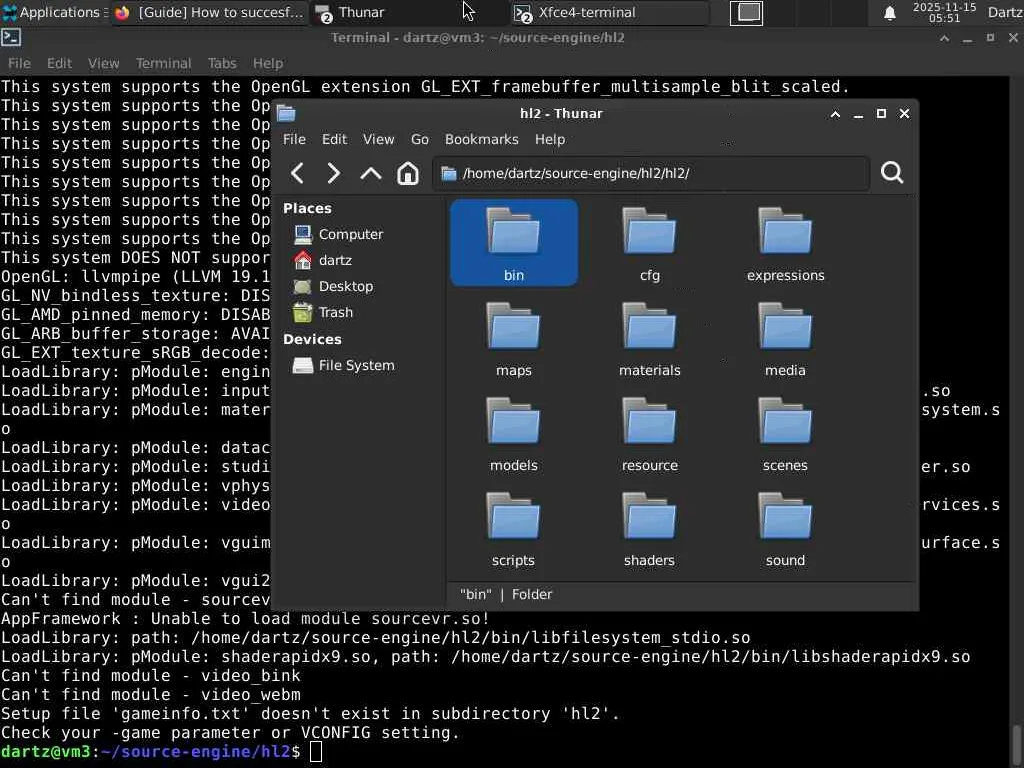
Task: Select the bin folder
Action: point(513,243)
